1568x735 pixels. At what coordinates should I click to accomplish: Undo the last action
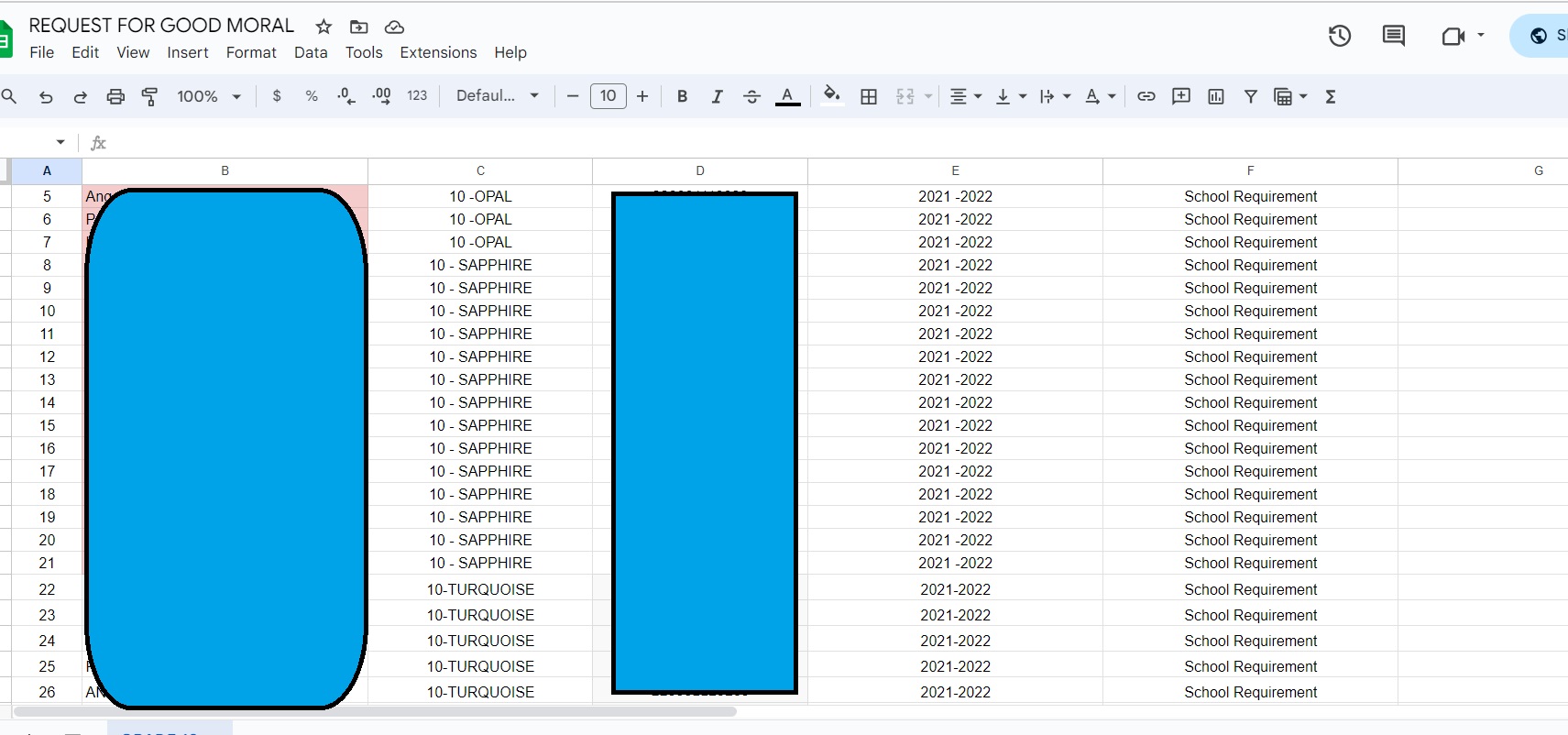click(x=46, y=96)
